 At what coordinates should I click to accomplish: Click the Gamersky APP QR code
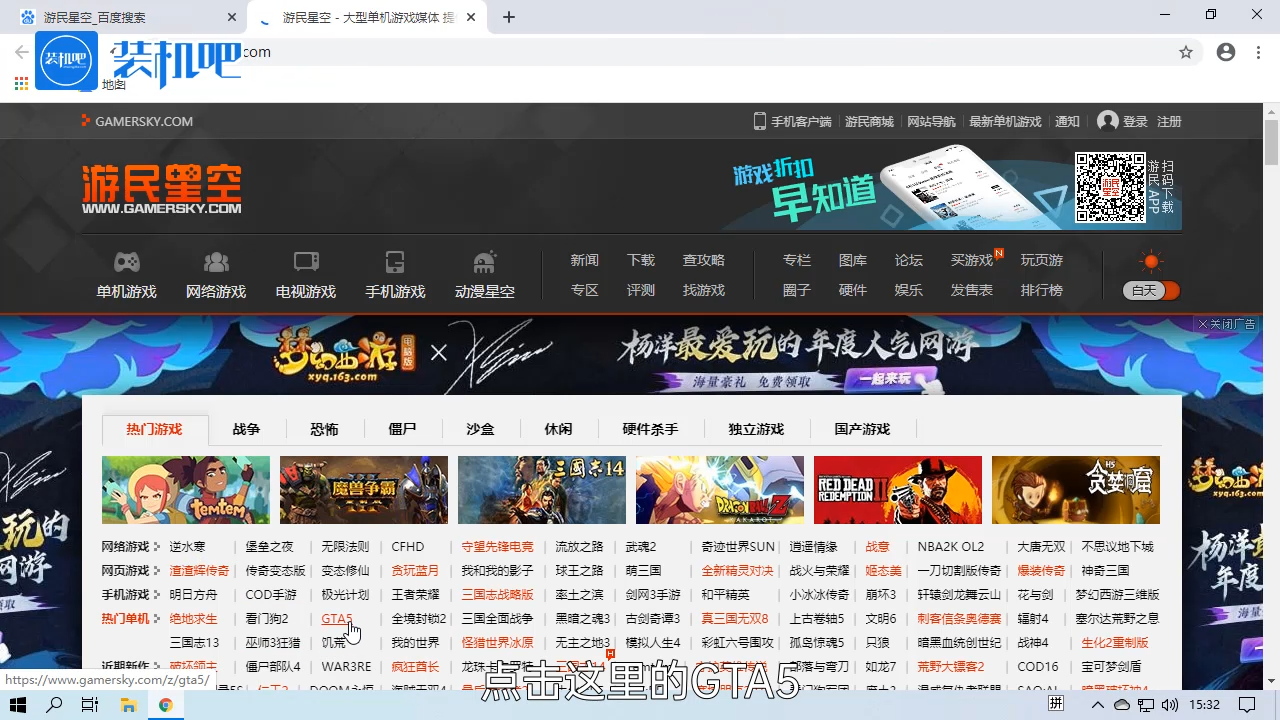(x=1110, y=186)
